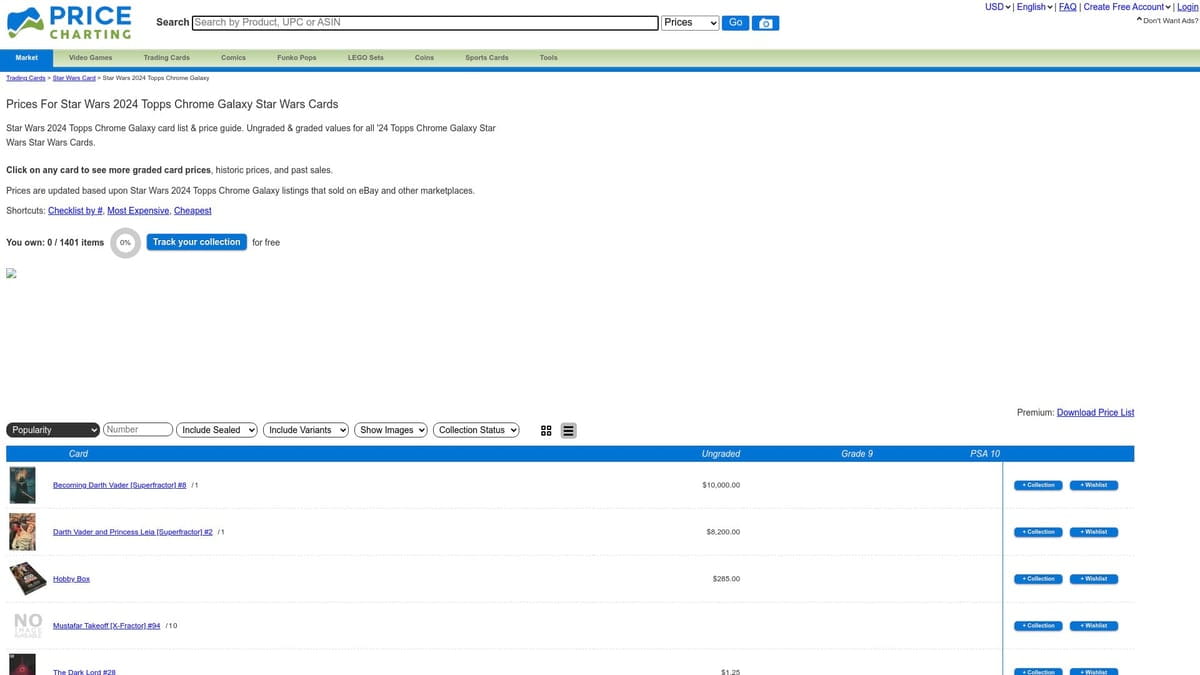Click the $285.00 Hobby Box price
Viewport: 1200px width, 675px height.
click(726, 579)
